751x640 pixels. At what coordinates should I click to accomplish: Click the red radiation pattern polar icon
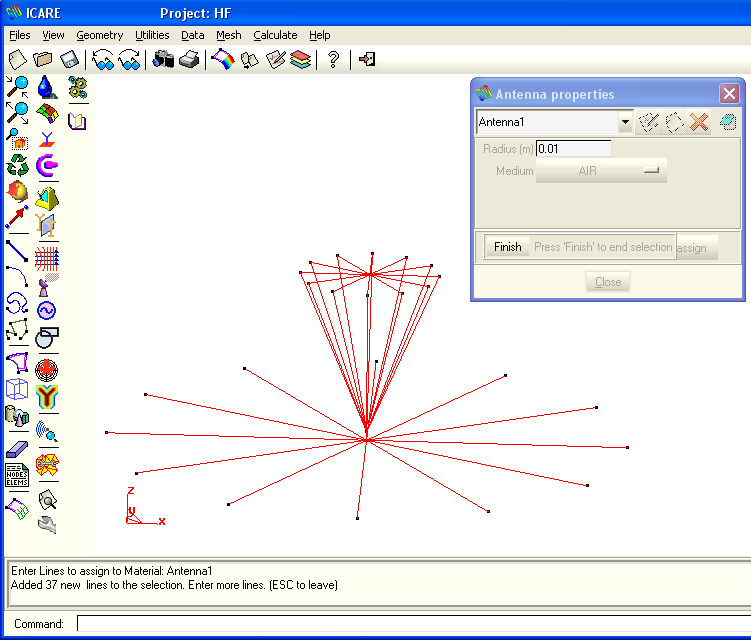click(46, 370)
